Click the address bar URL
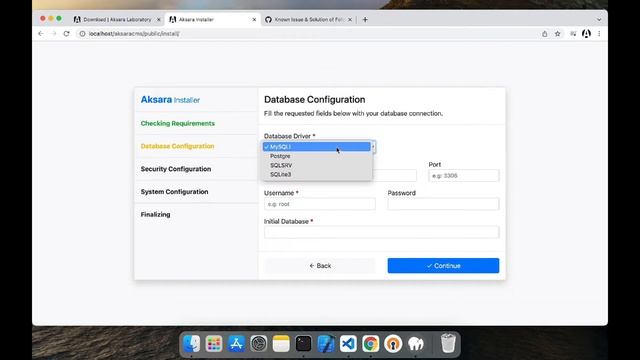Image resolution: width=640 pixels, height=360 pixels. (x=134, y=34)
